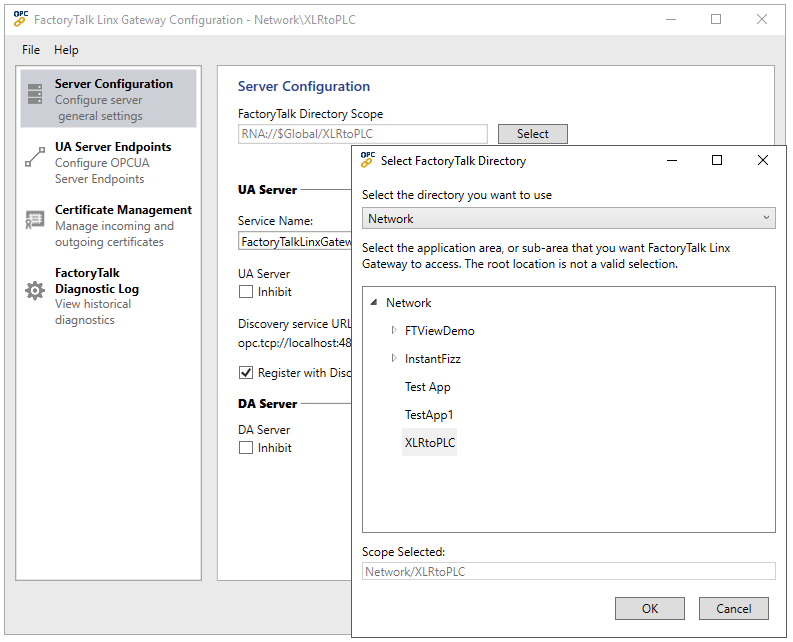Click the Certificate Management certificate icon

[35, 220]
